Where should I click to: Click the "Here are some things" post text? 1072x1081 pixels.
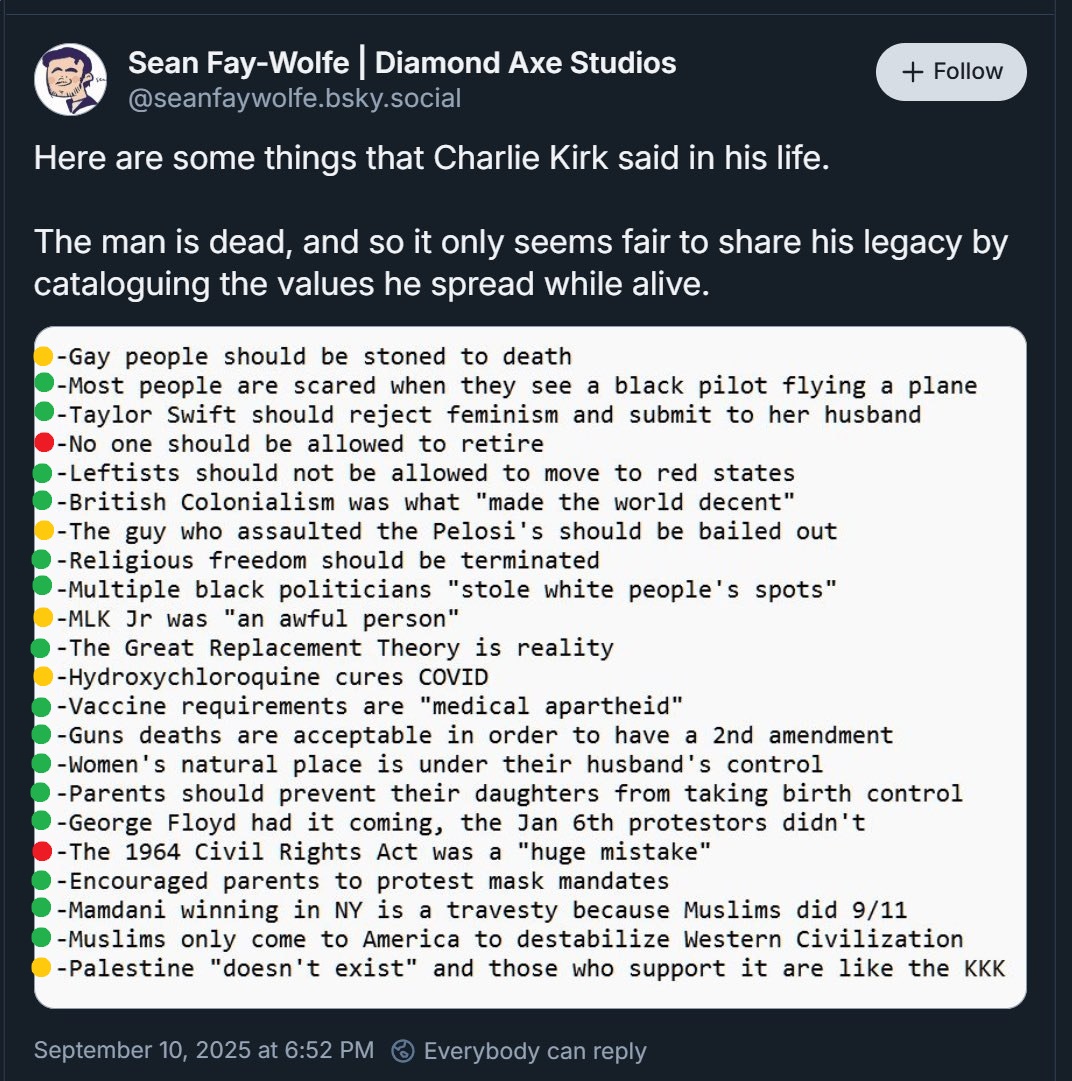(x=431, y=160)
